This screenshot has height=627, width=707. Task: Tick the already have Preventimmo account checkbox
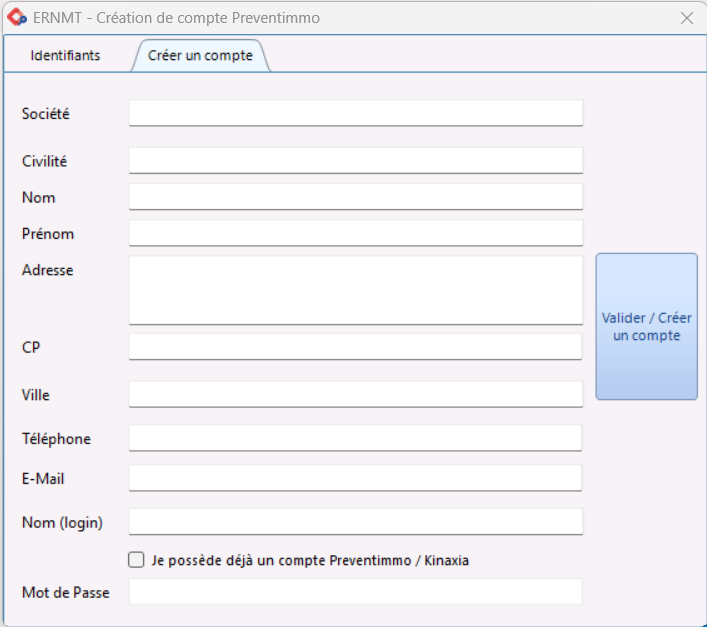click(136, 560)
